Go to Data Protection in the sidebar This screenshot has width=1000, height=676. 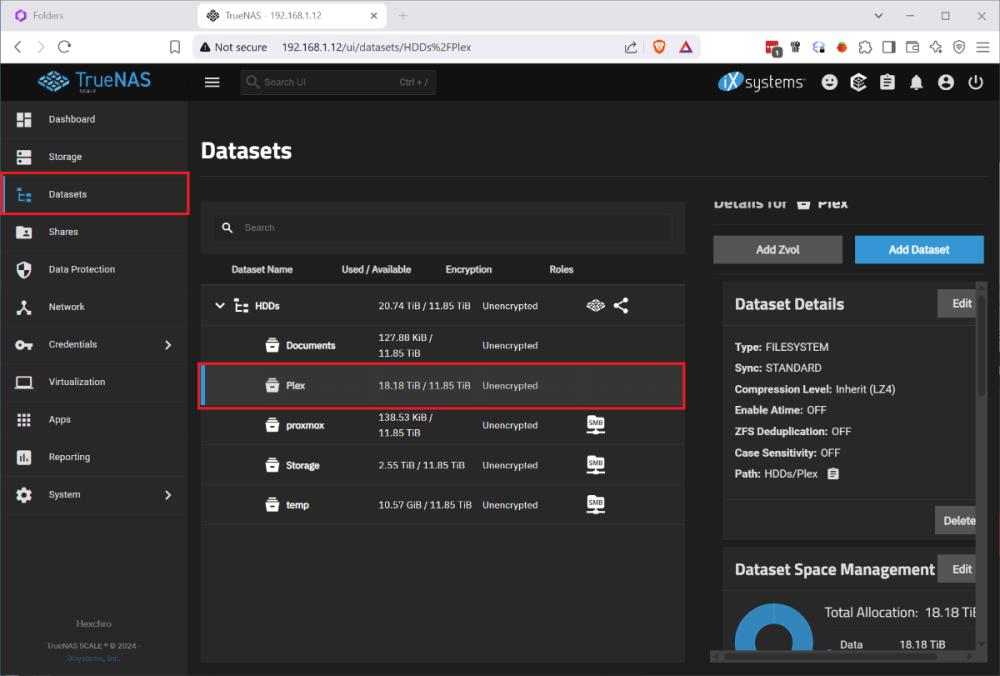point(81,270)
